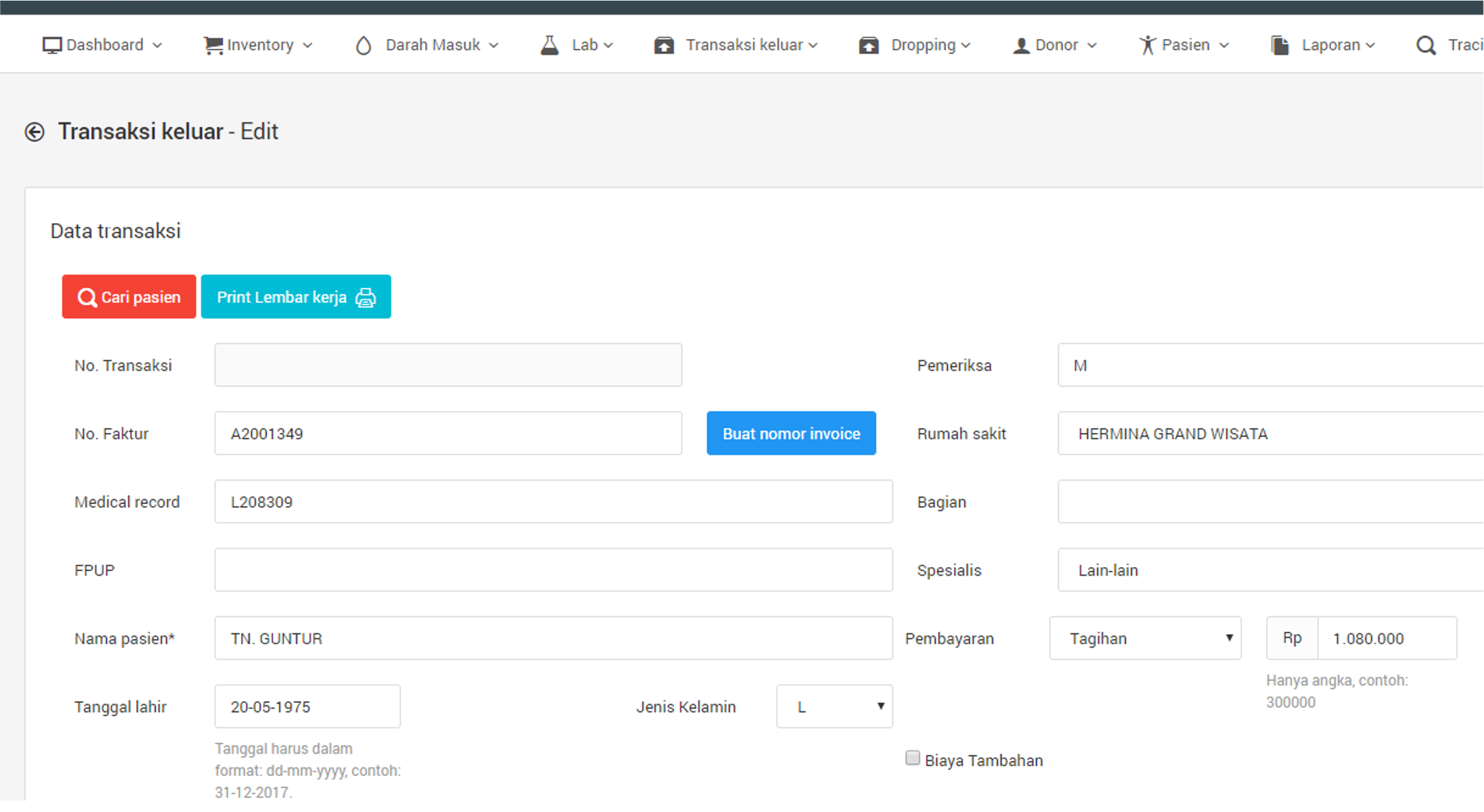Enable the Biaya Tambahan checkbox
This screenshot has width=1484, height=812.
tap(912, 757)
